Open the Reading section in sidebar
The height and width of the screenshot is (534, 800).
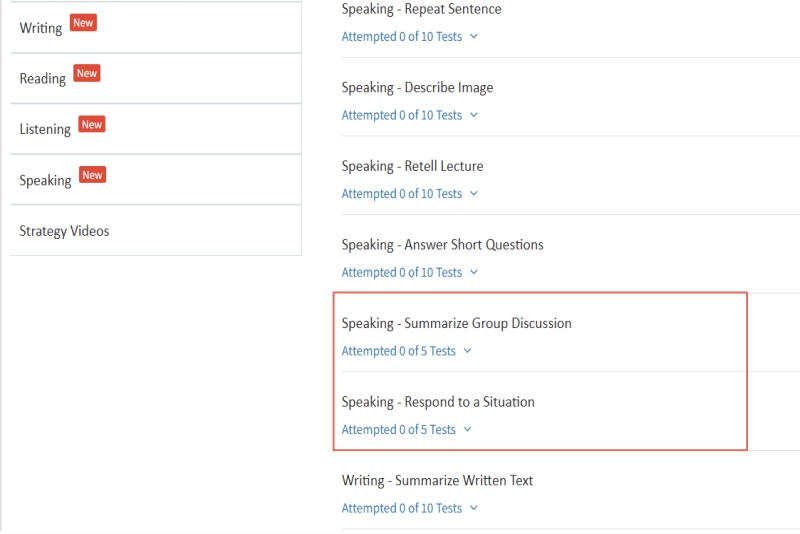pos(43,79)
